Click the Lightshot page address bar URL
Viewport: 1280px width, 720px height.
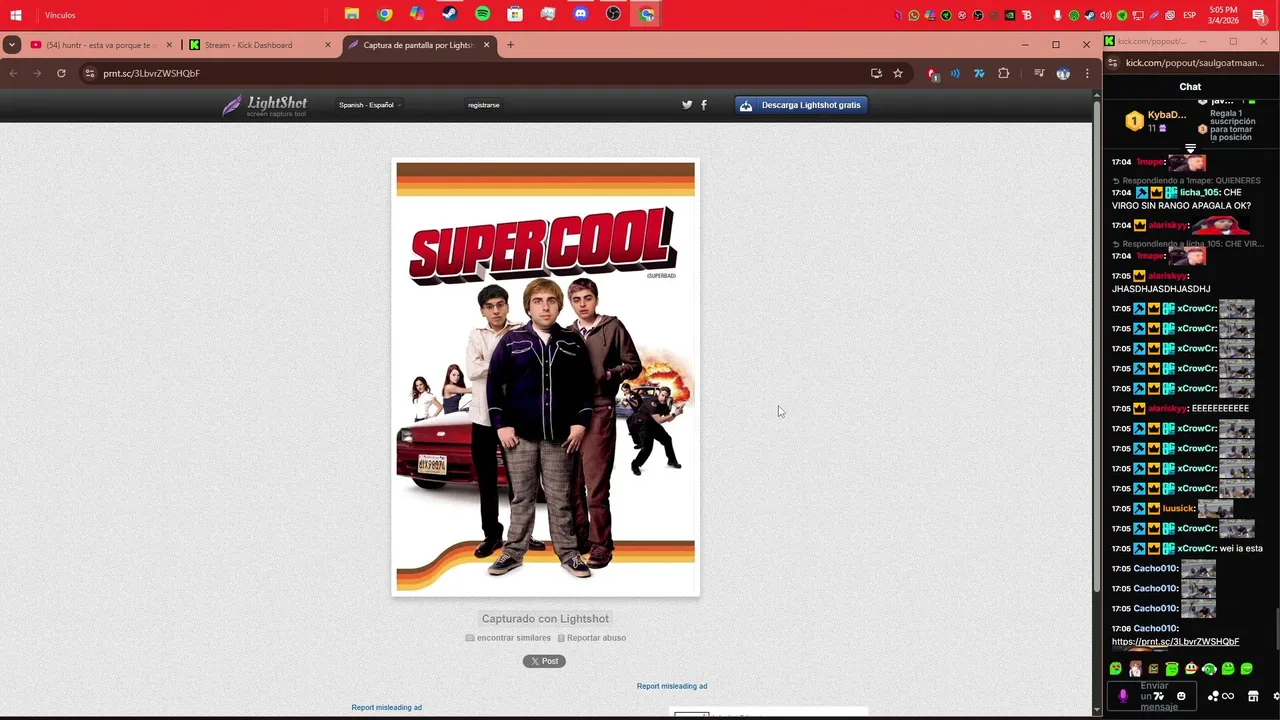[151, 73]
